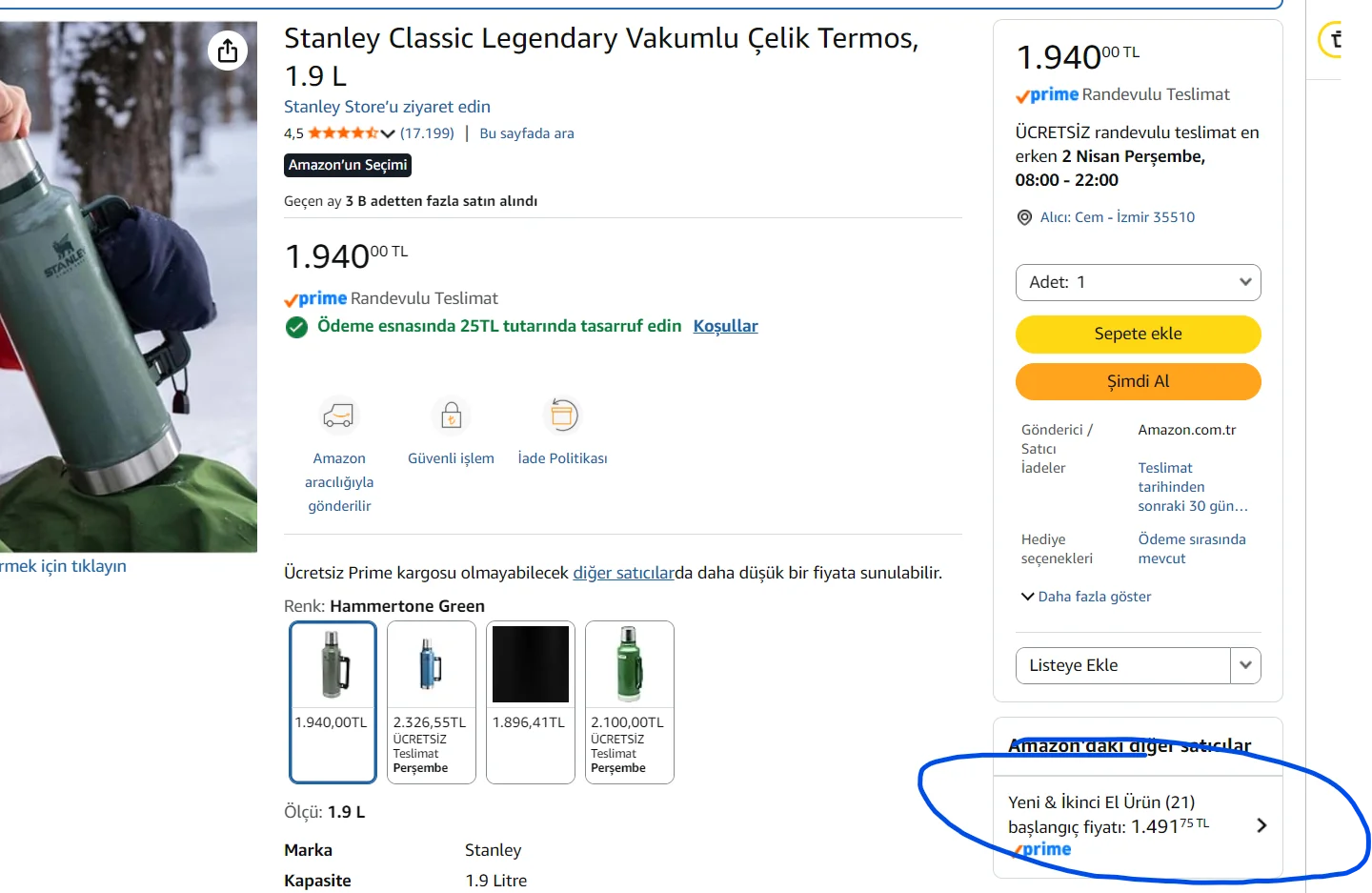Open other sellers offers arrow
This screenshot has height=893, width=1372.
[1261, 825]
